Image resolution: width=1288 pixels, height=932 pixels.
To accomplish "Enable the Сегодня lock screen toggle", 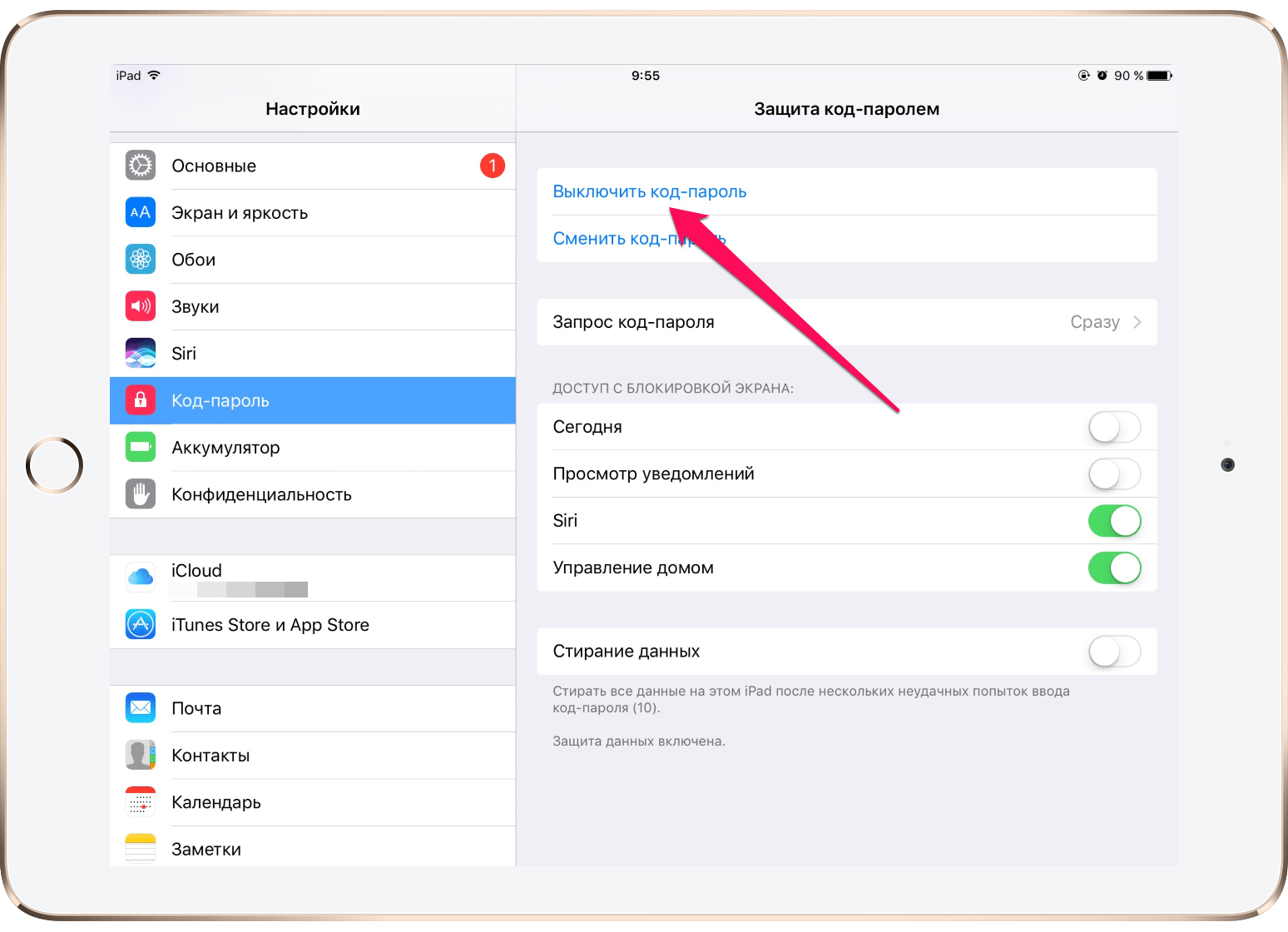I will 1115,427.
